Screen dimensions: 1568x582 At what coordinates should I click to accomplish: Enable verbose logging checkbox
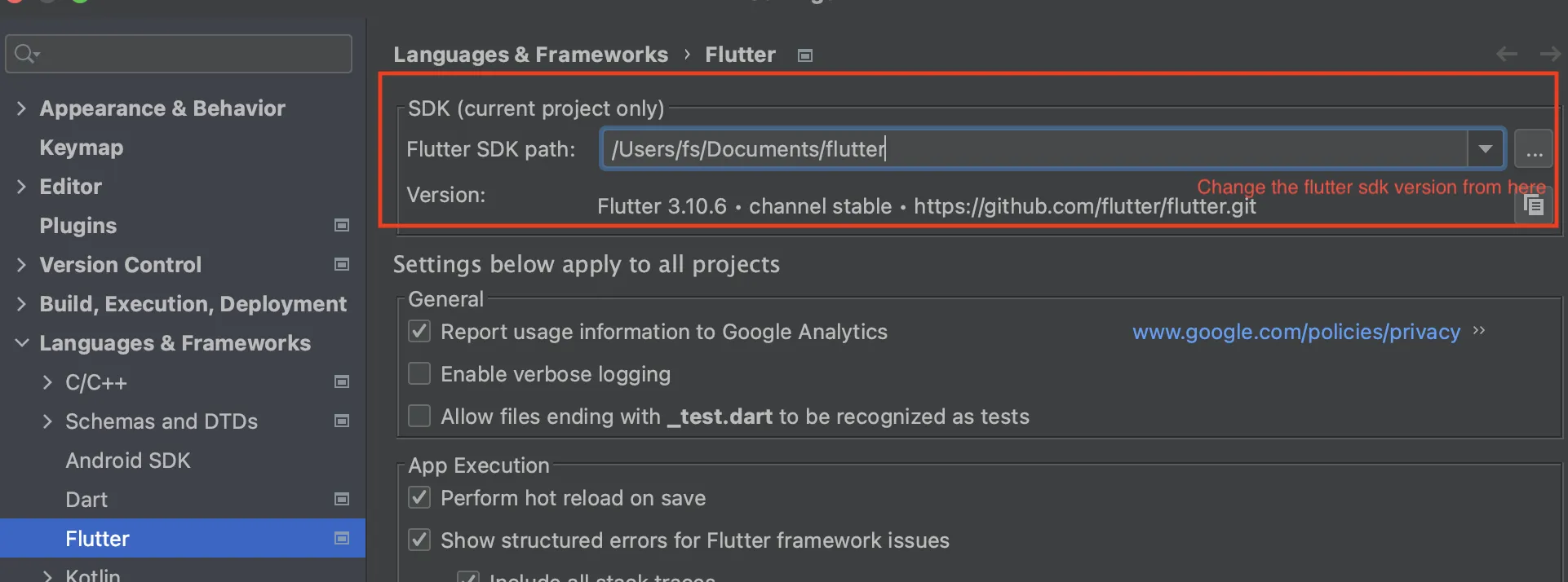419,373
